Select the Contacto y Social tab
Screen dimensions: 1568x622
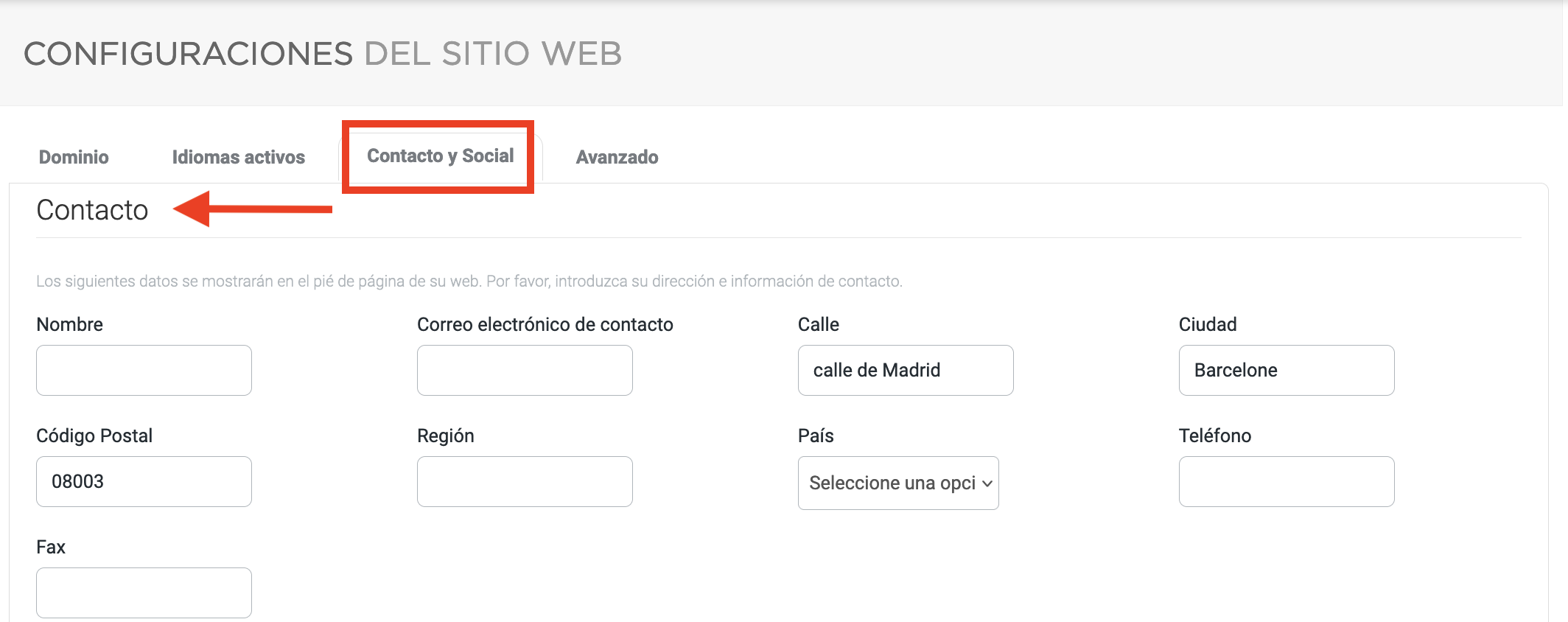coord(440,156)
